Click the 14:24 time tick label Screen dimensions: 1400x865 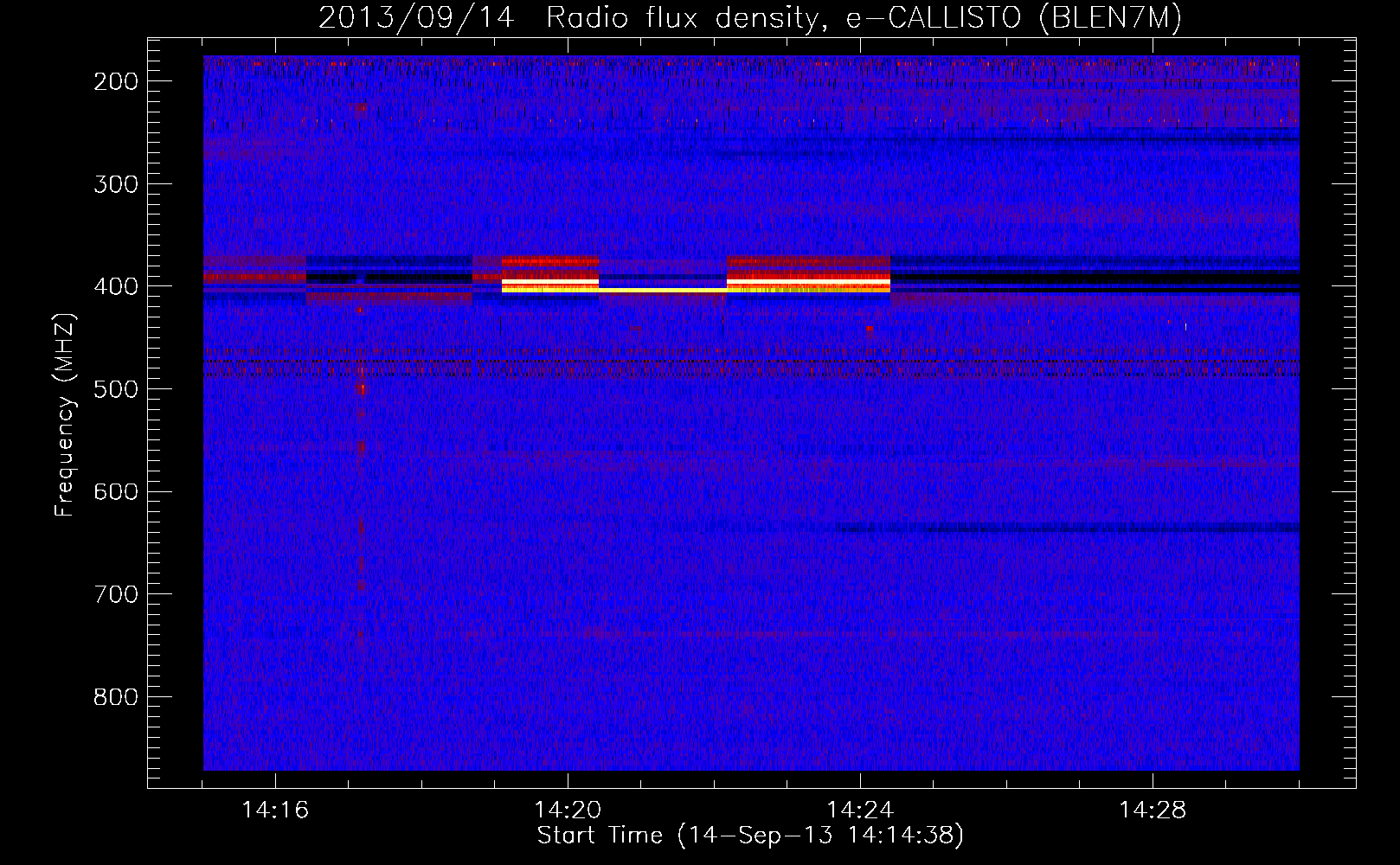(860, 811)
